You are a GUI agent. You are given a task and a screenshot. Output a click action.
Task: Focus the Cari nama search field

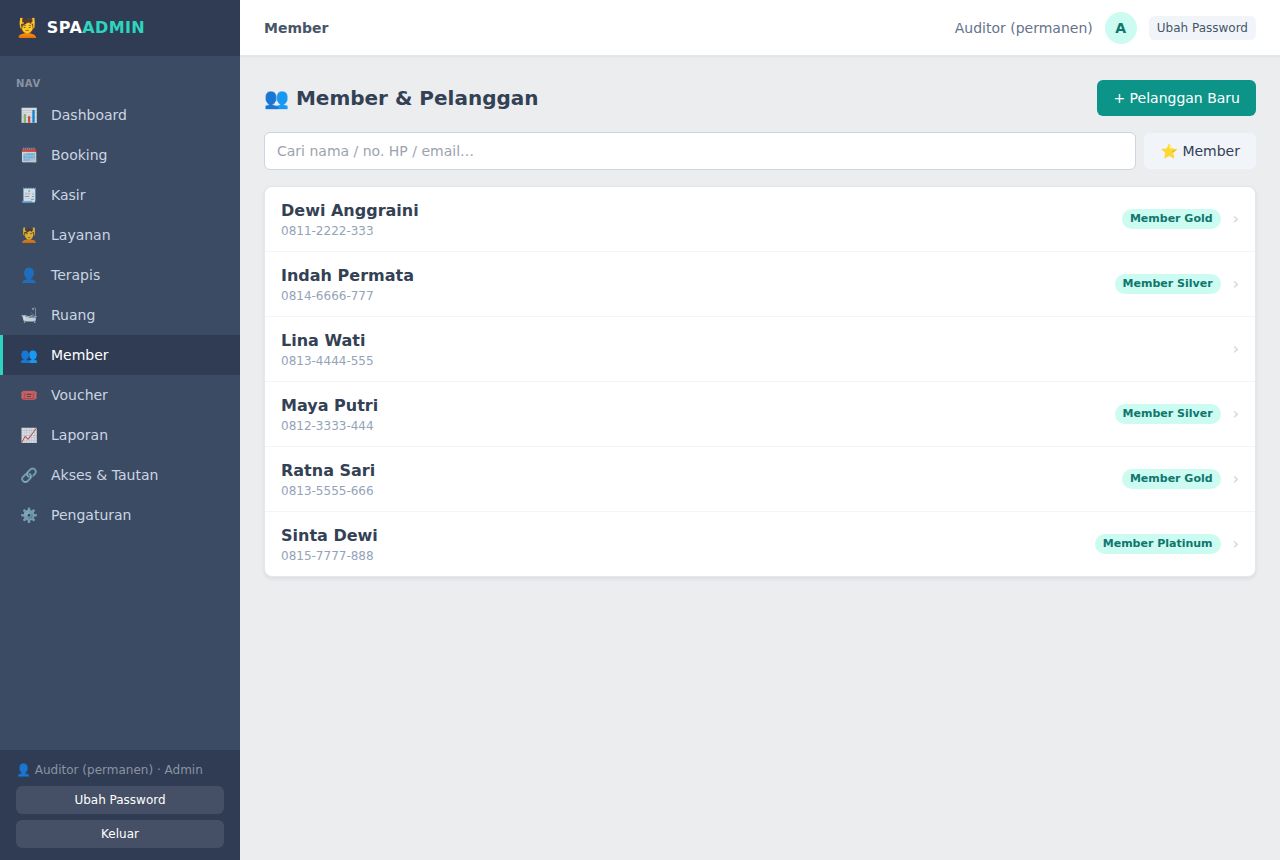coord(700,151)
